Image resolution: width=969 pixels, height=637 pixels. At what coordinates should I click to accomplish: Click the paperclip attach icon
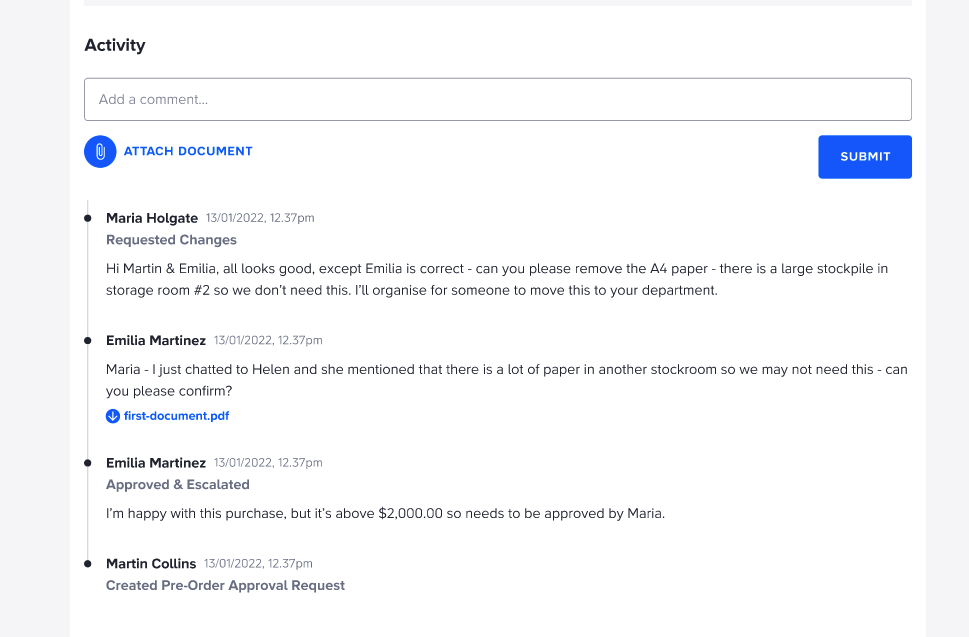click(x=100, y=151)
